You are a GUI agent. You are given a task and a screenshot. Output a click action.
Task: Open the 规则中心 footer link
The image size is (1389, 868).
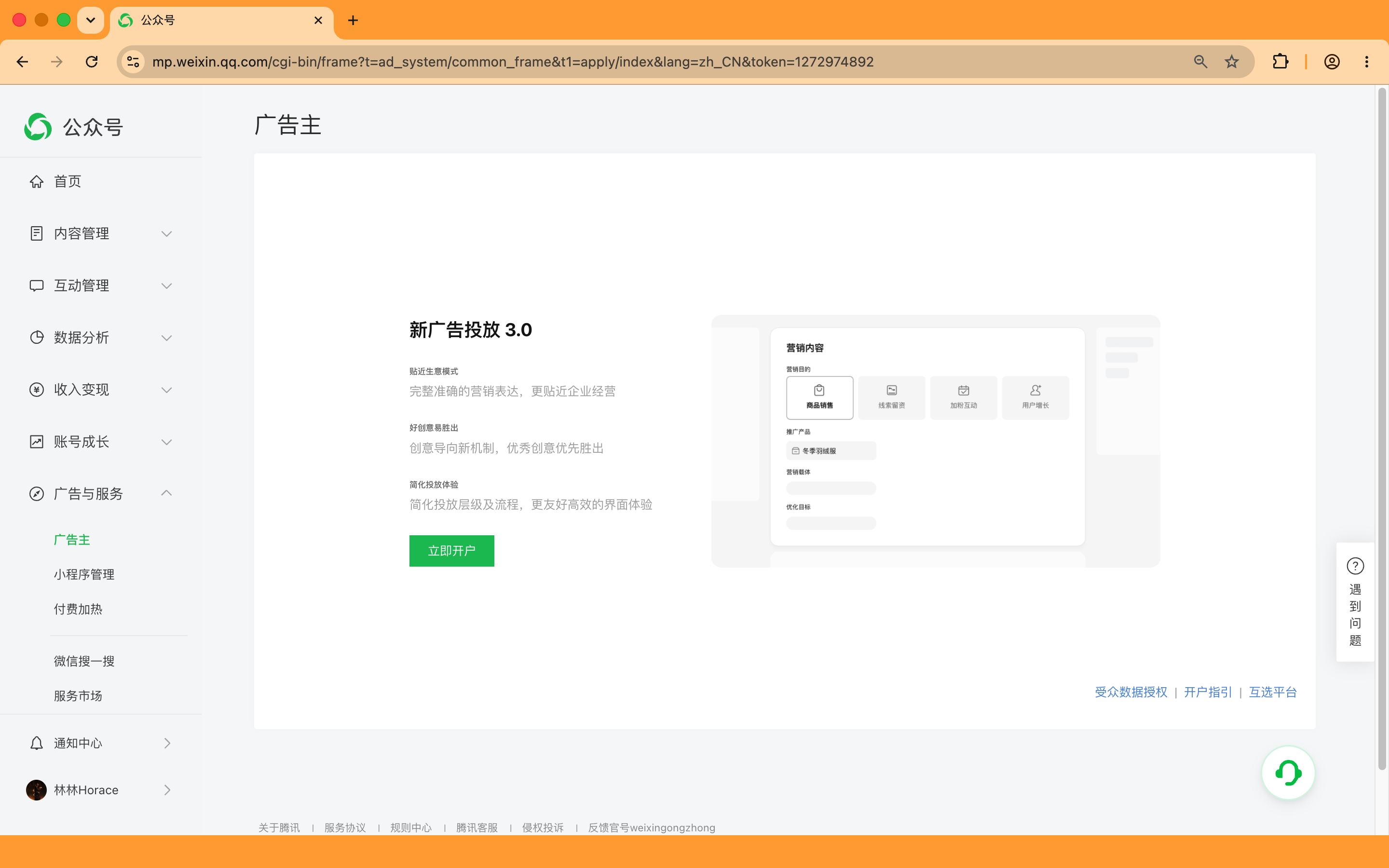(x=411, y=827)
